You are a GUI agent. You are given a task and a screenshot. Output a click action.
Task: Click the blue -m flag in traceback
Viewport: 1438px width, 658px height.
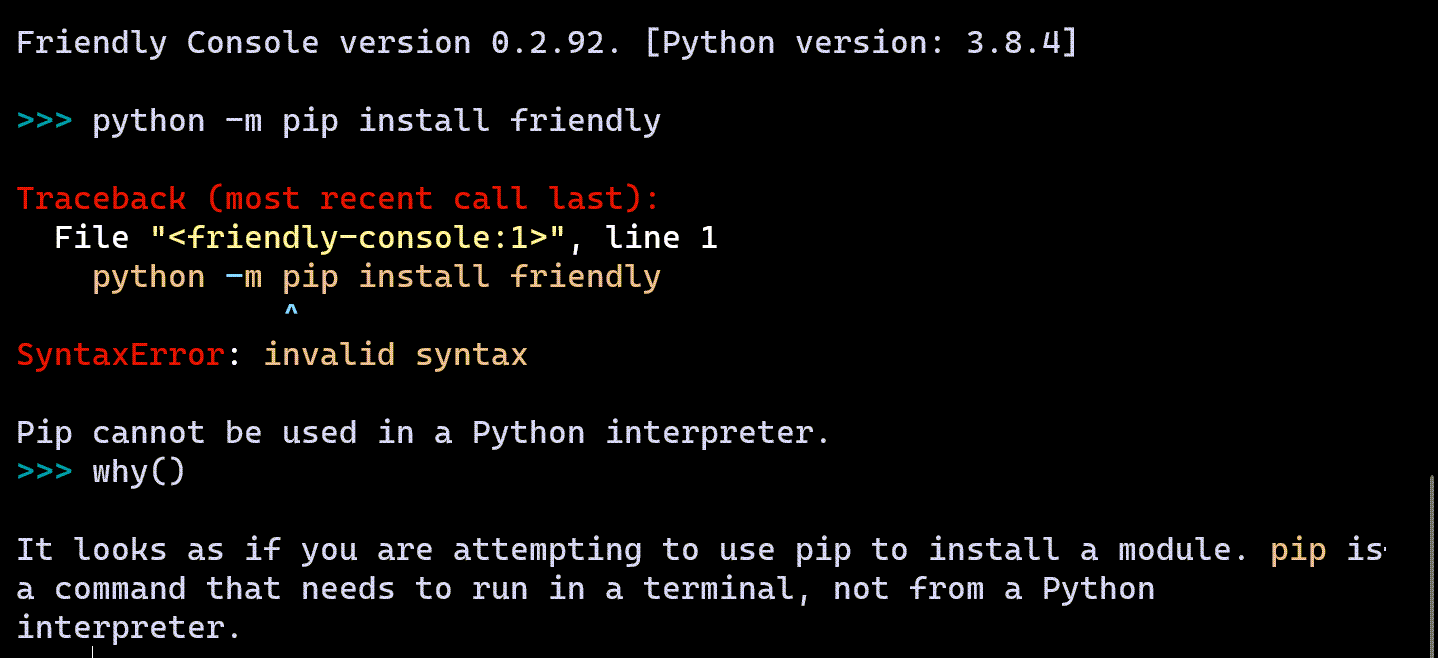(244, 277)
